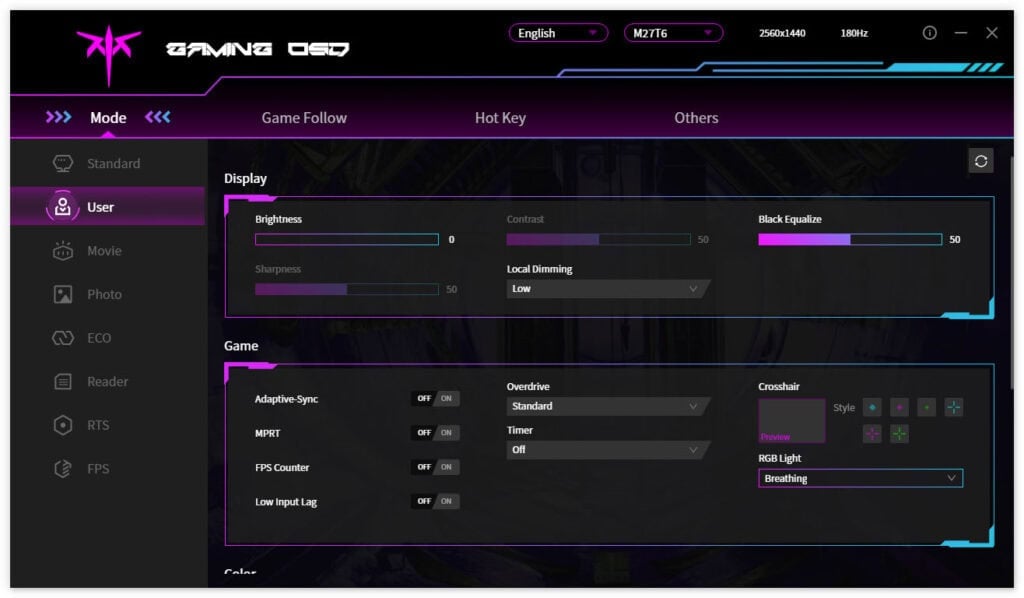Click the 2560x1440 resolution text
The width and height of the screenshot is (1024, 598).
782,33
